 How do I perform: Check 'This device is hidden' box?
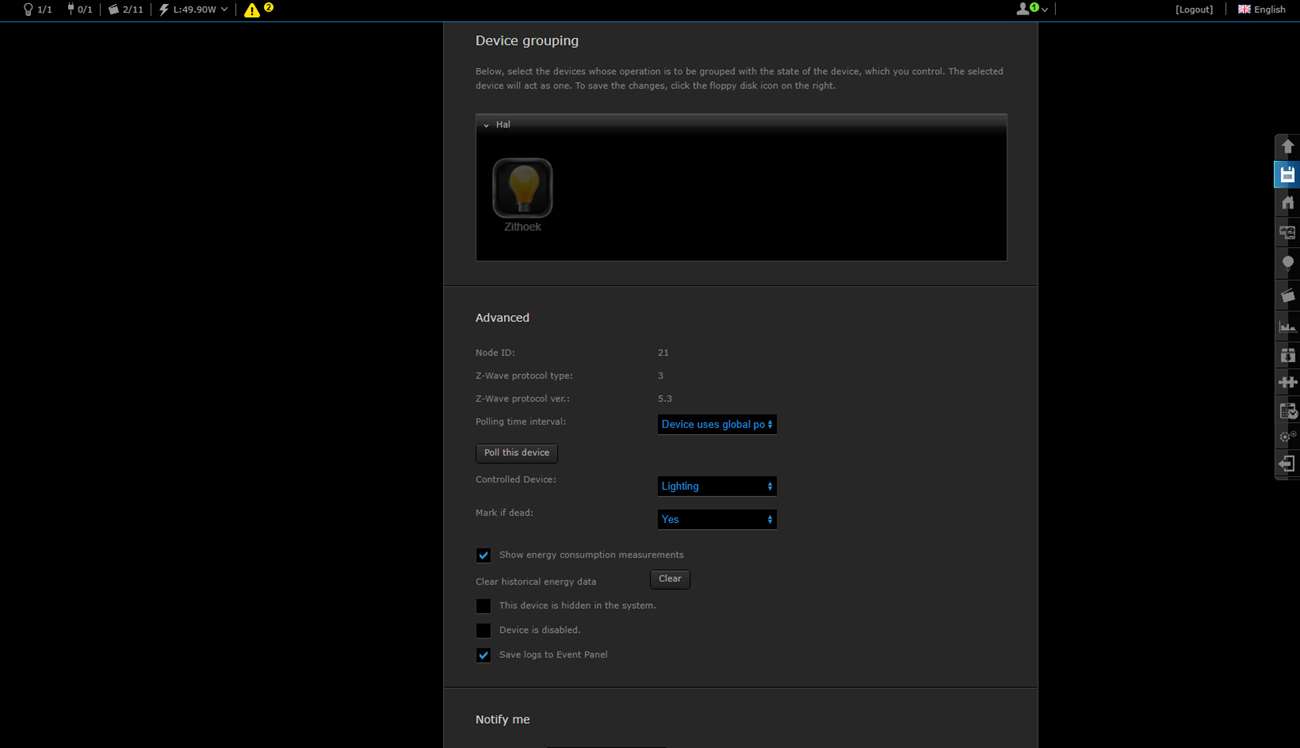tap(483, 606)
